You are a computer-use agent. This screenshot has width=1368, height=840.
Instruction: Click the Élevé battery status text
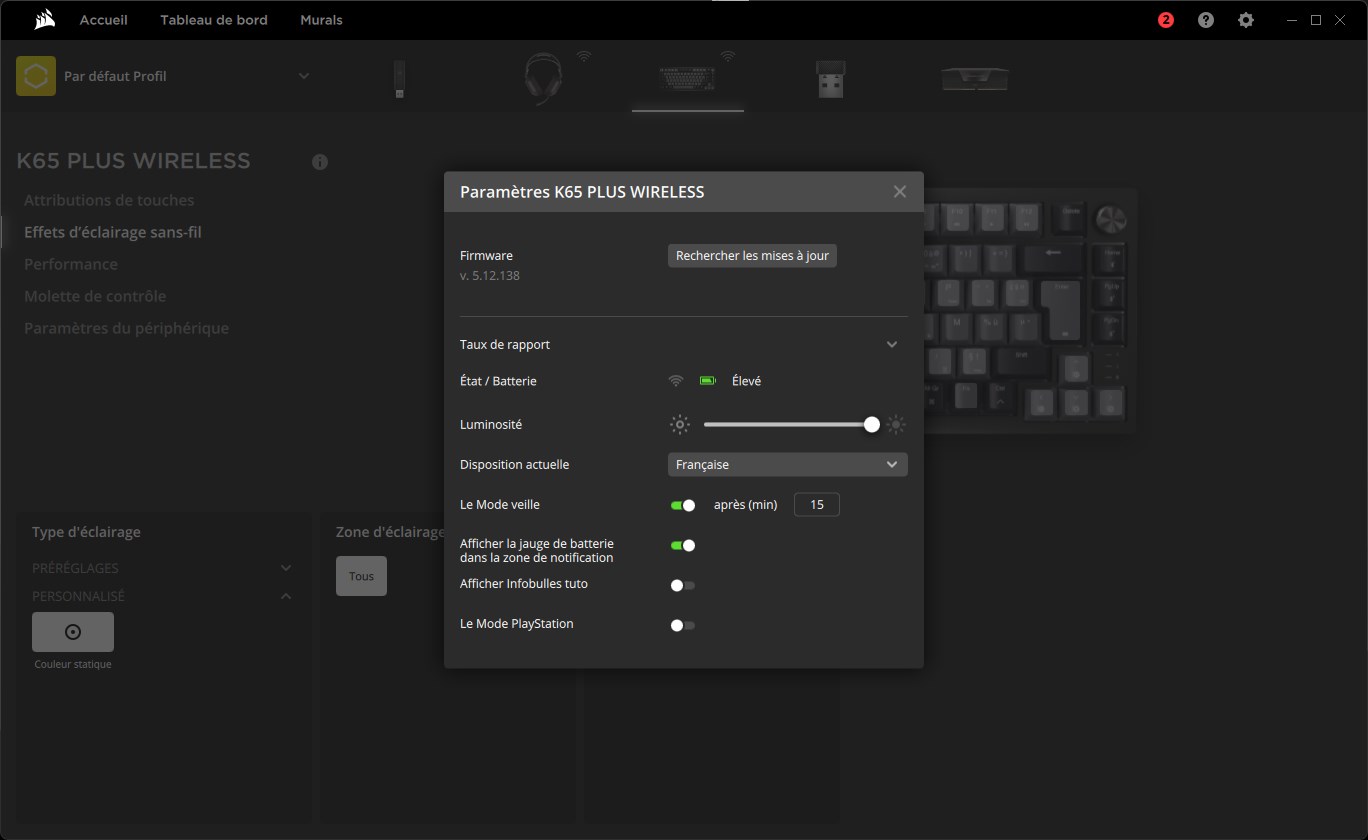(x=746, y=381)
